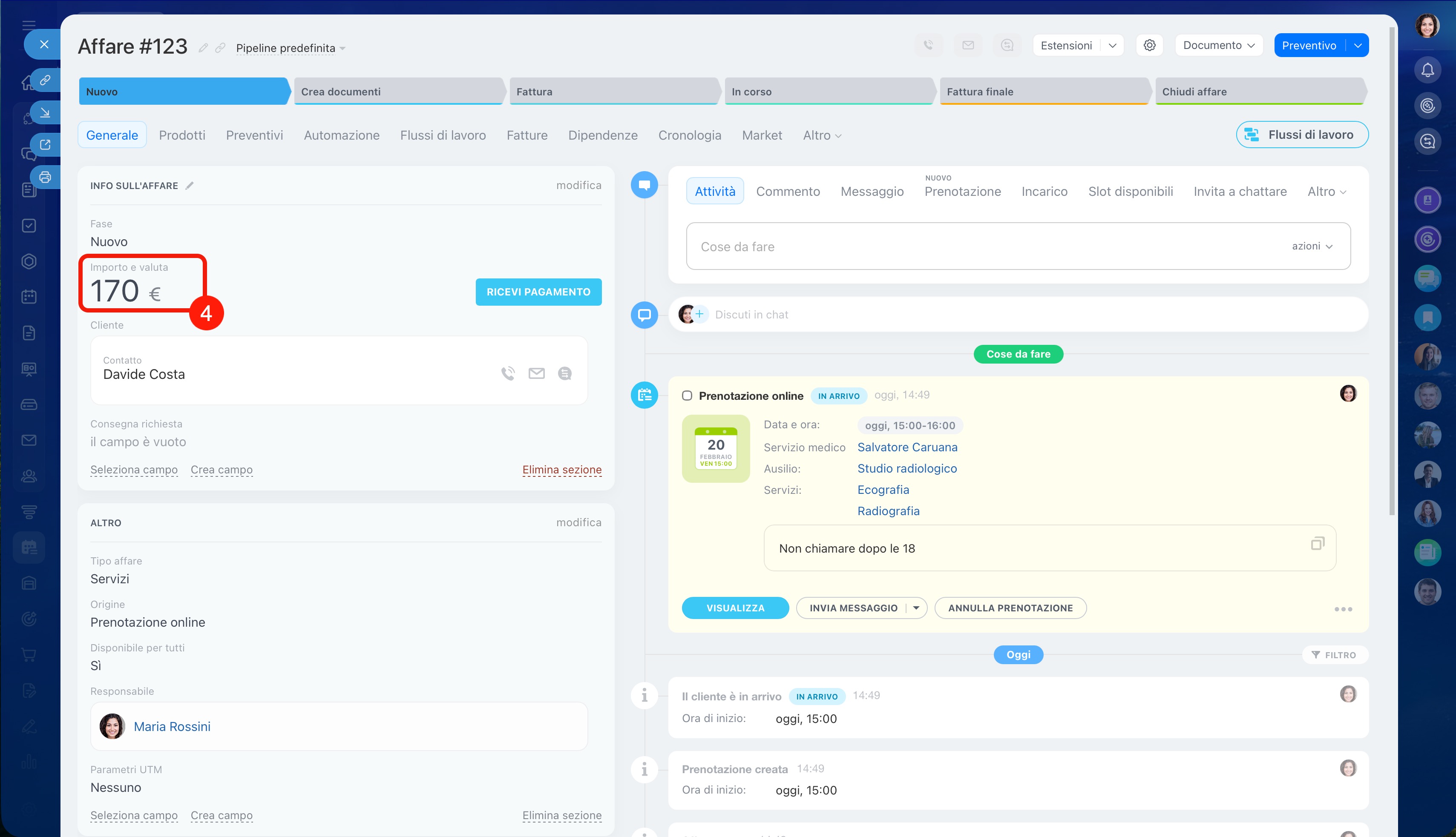This screenshot has width=1456, height=837.
Task: Click the email envelope icon for Davide Costa
Action: pos(536,374)
